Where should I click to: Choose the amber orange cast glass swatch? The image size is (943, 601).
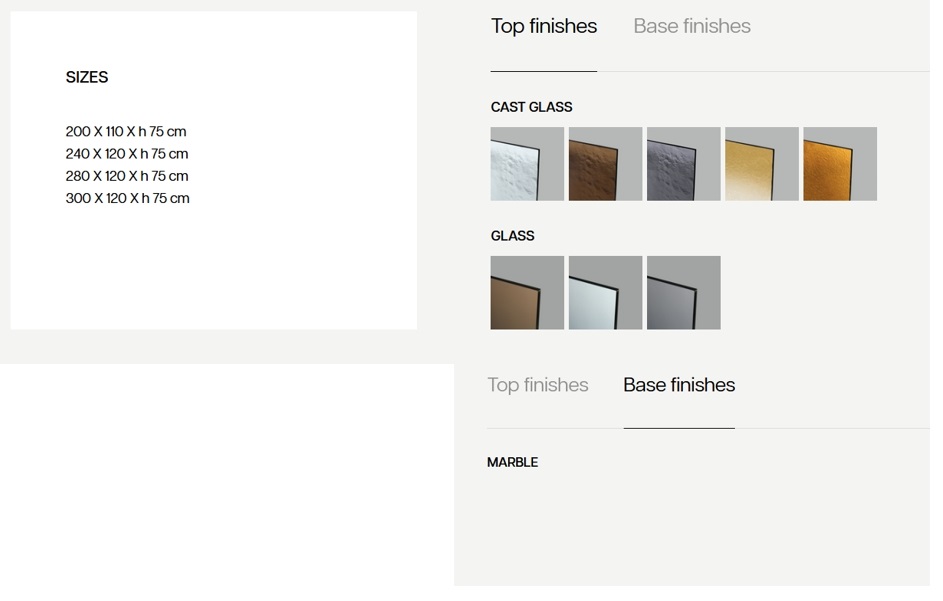[840, 164]
